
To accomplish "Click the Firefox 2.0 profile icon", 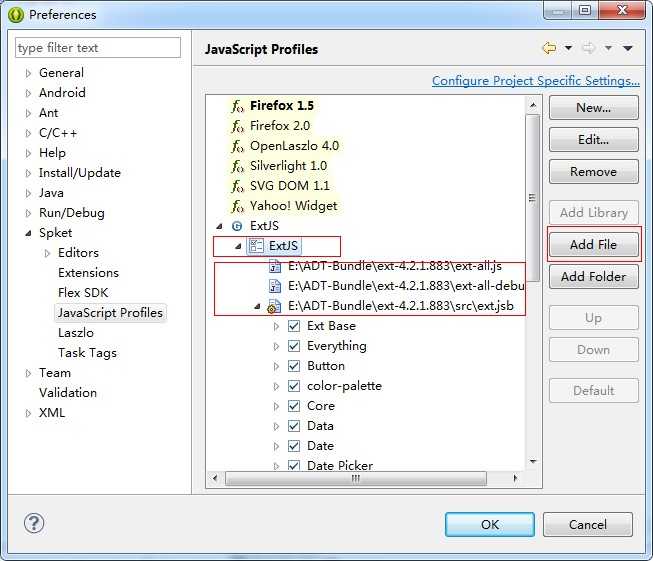I will tap(237, 126).
